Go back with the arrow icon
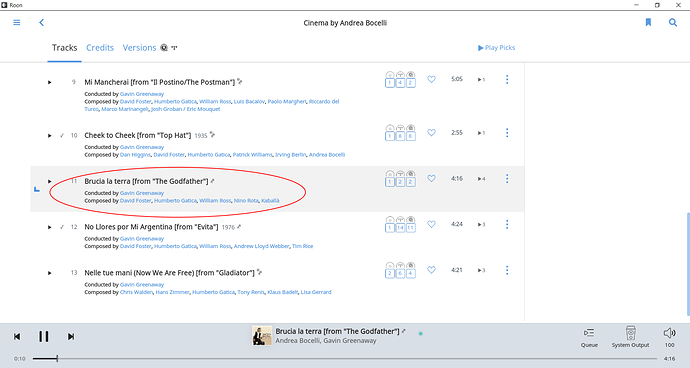 point(41,22)
